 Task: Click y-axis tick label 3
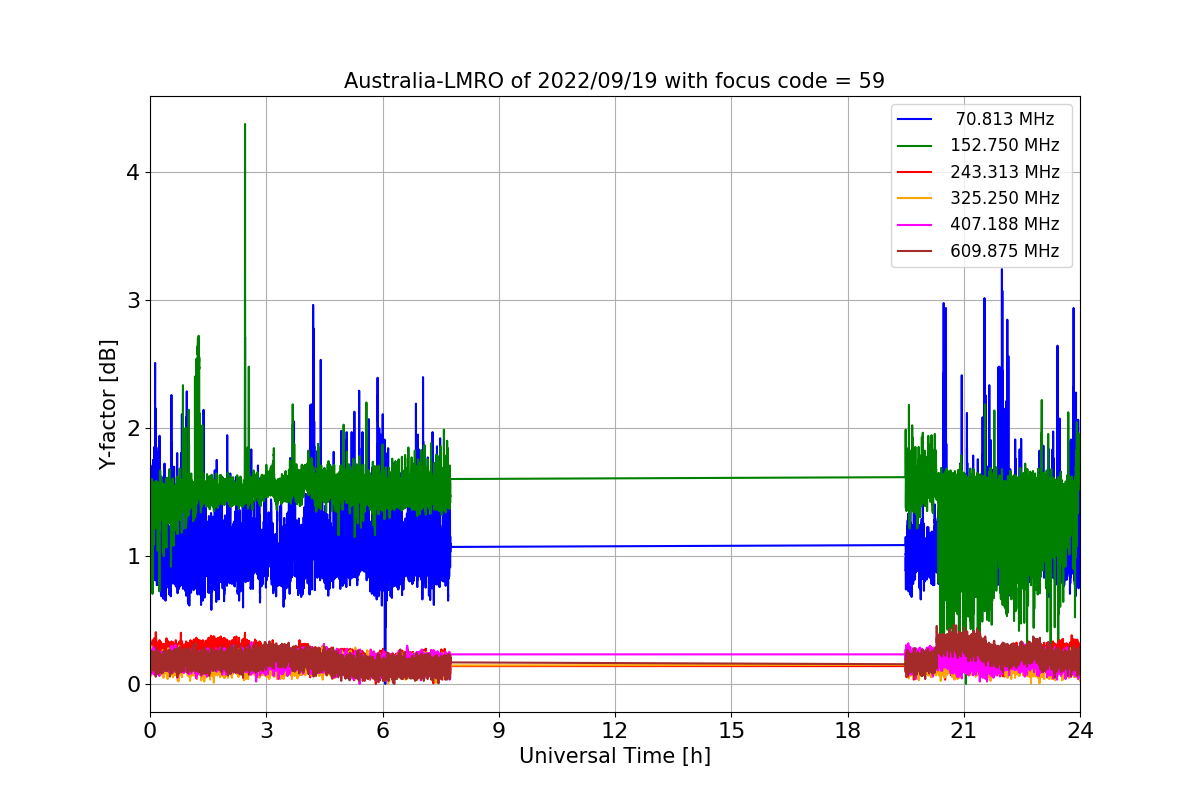[133, 300]
